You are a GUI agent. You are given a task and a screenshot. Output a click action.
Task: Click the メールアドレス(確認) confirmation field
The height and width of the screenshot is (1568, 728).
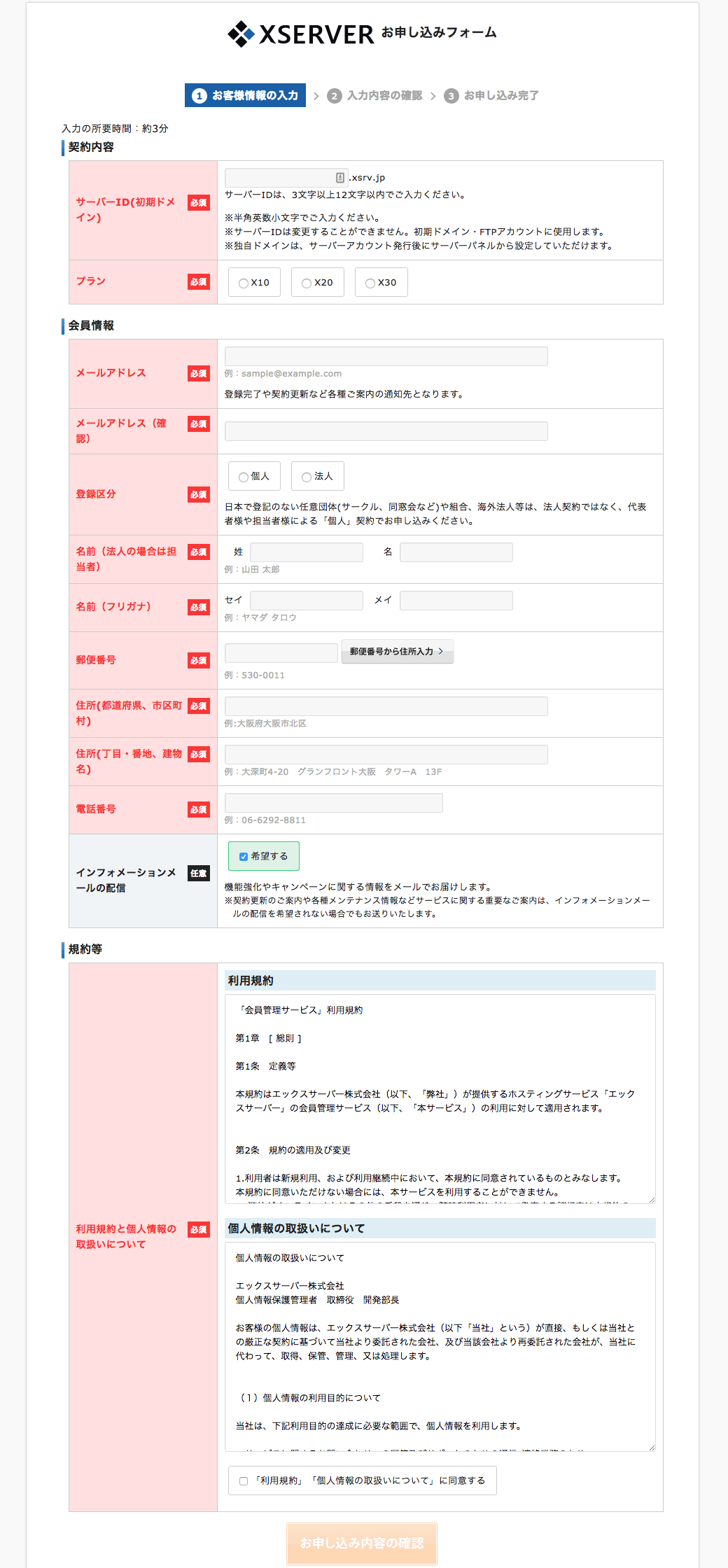[x=386, y=431]
